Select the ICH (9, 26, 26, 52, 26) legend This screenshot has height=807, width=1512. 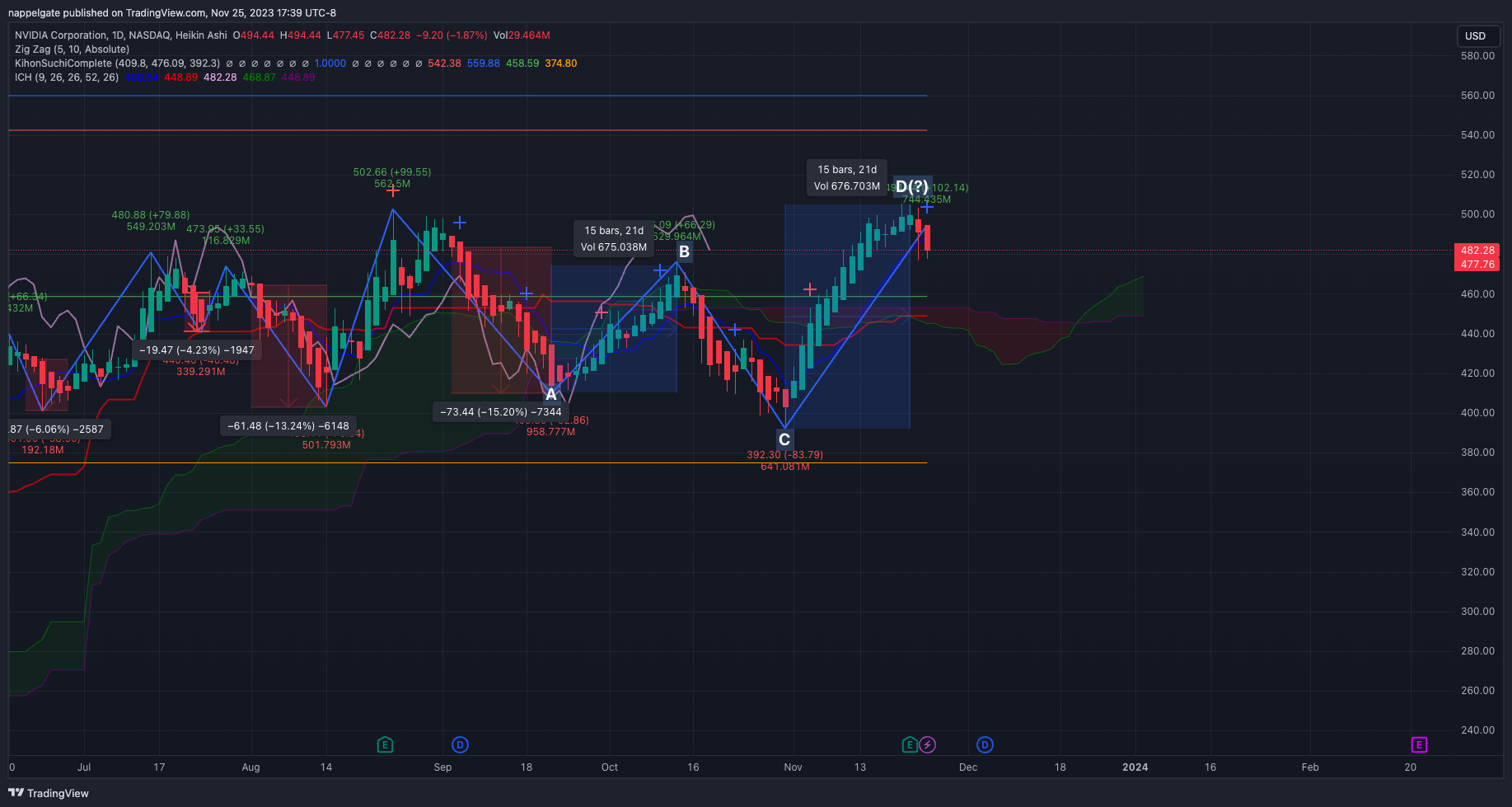click(x=67, y=77)
